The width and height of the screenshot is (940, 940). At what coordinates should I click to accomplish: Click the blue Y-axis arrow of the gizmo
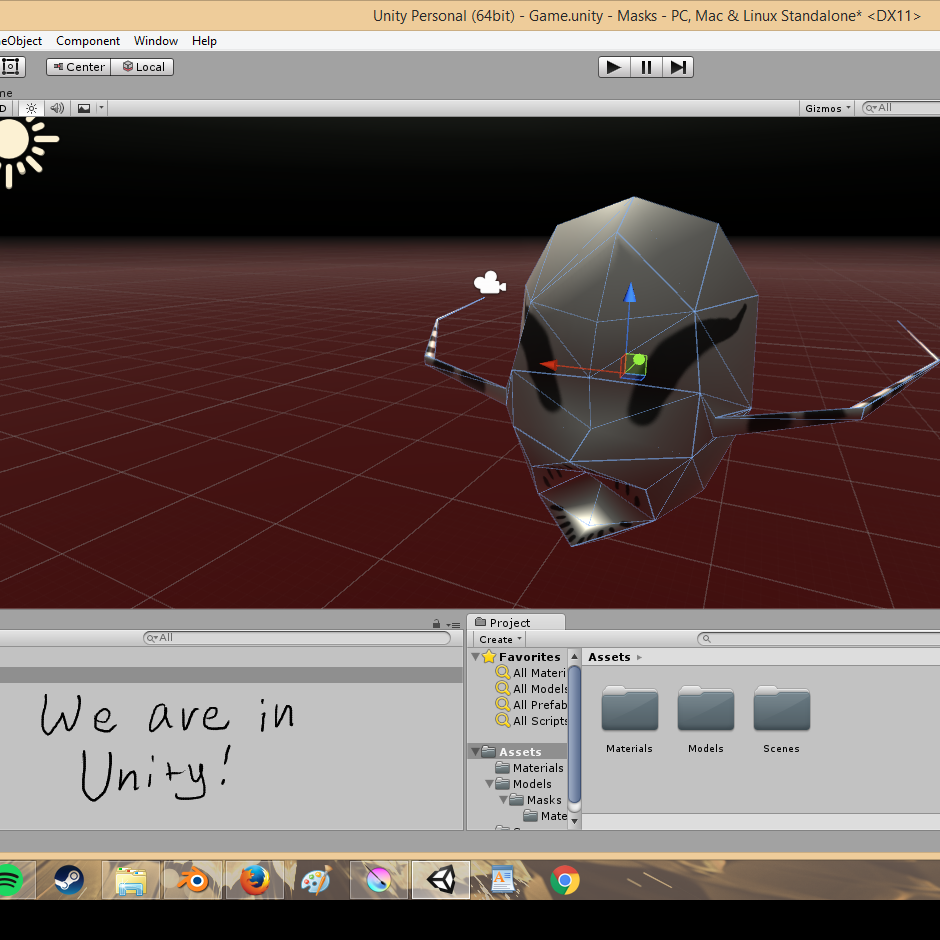pos(630,293)
